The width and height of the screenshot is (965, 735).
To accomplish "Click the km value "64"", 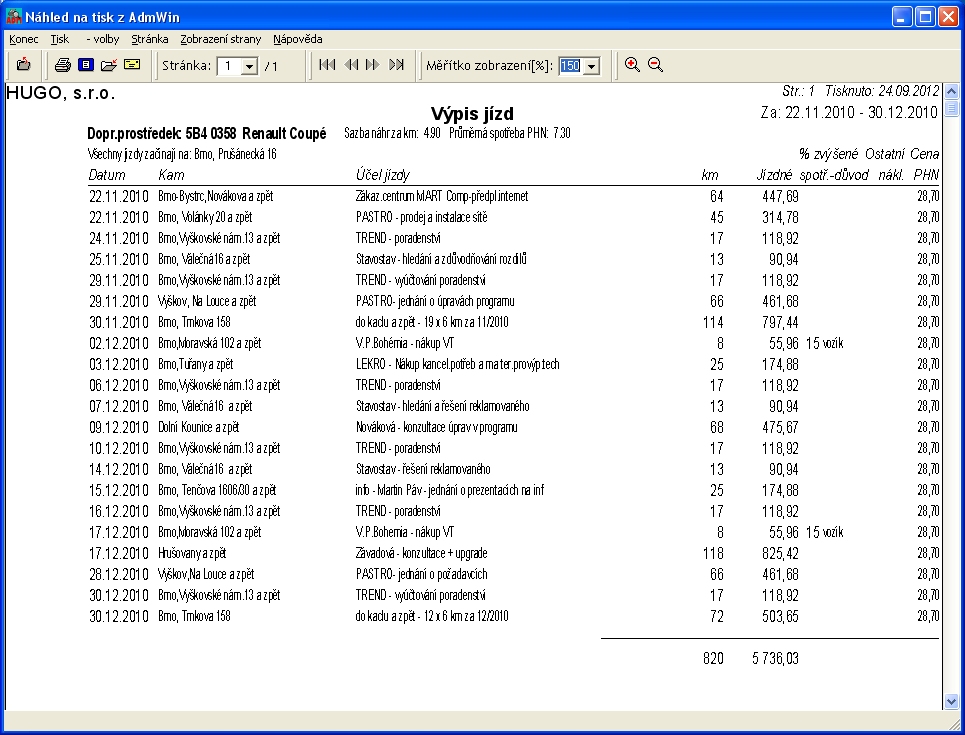I will tap(716, 196).
